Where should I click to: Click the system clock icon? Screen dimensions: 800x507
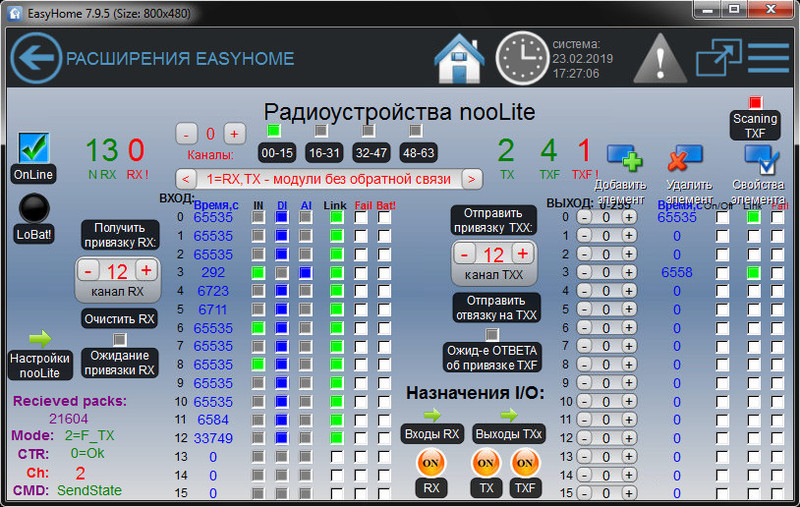pyautogui.click(x=523, y=59)
